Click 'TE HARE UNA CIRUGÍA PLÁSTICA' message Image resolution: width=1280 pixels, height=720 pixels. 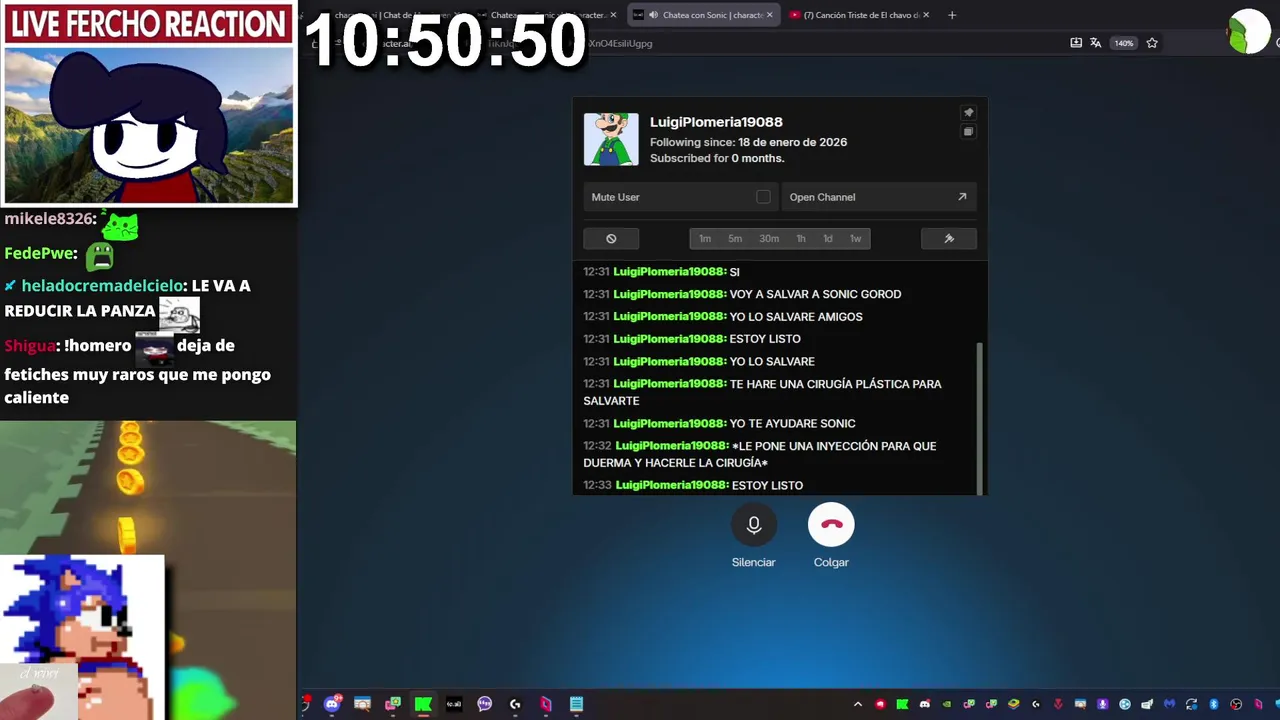point(763,392)
